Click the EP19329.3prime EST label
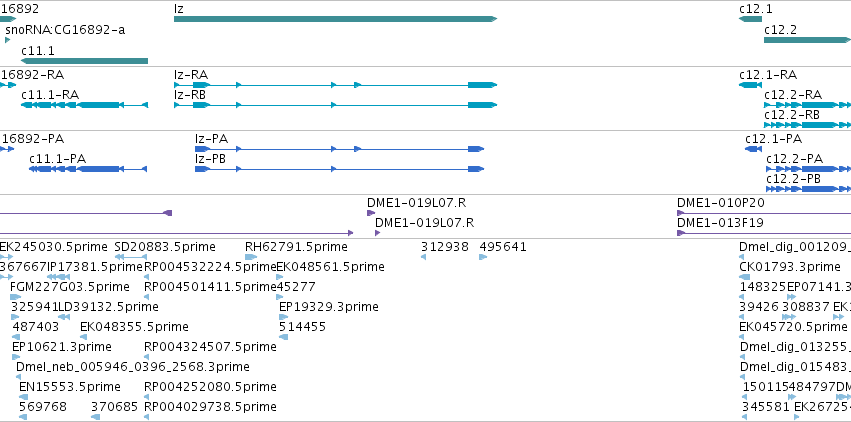This screenshot has width=851, height=422. point(329,307)
